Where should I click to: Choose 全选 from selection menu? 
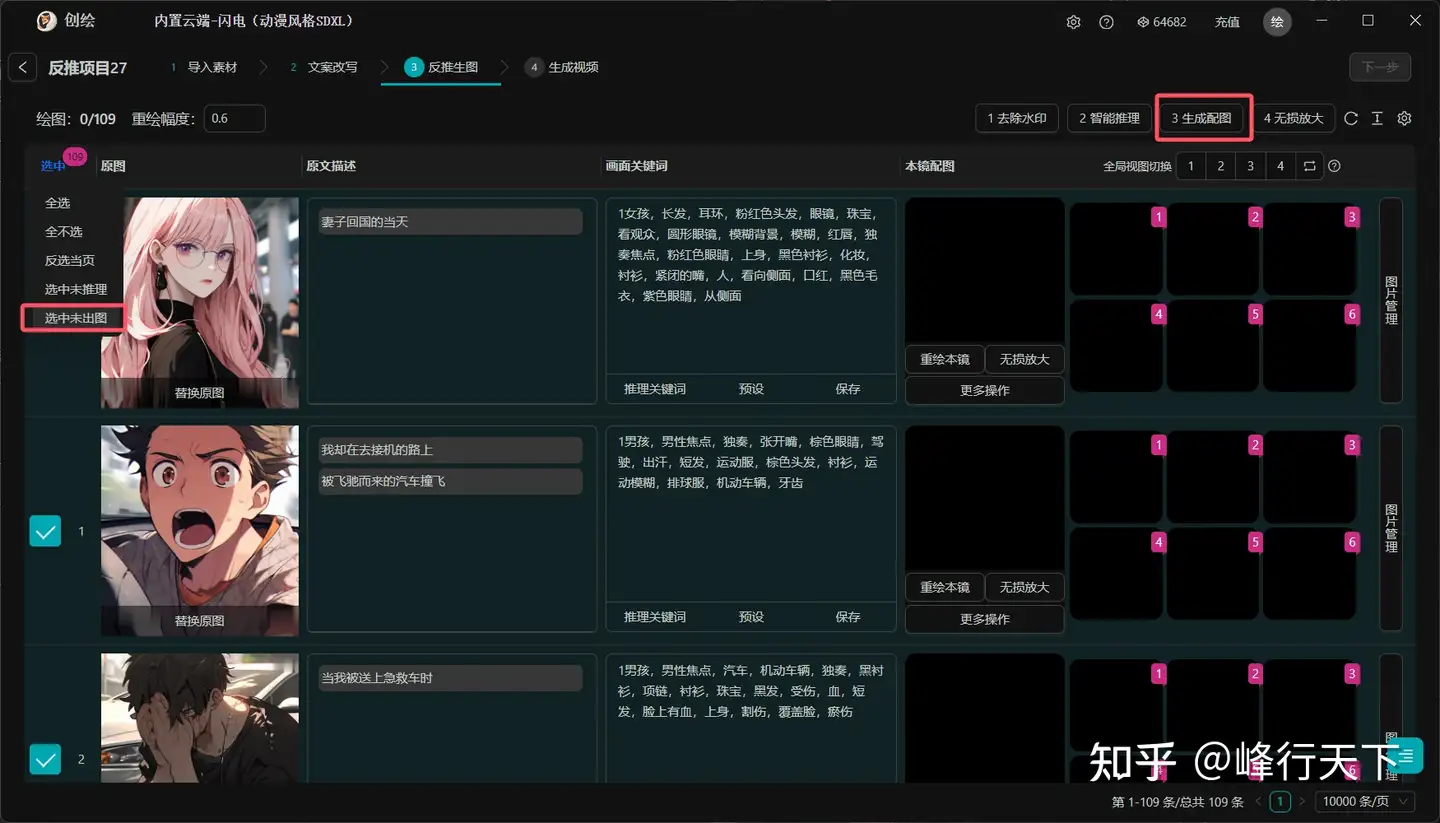coord(58,203)
